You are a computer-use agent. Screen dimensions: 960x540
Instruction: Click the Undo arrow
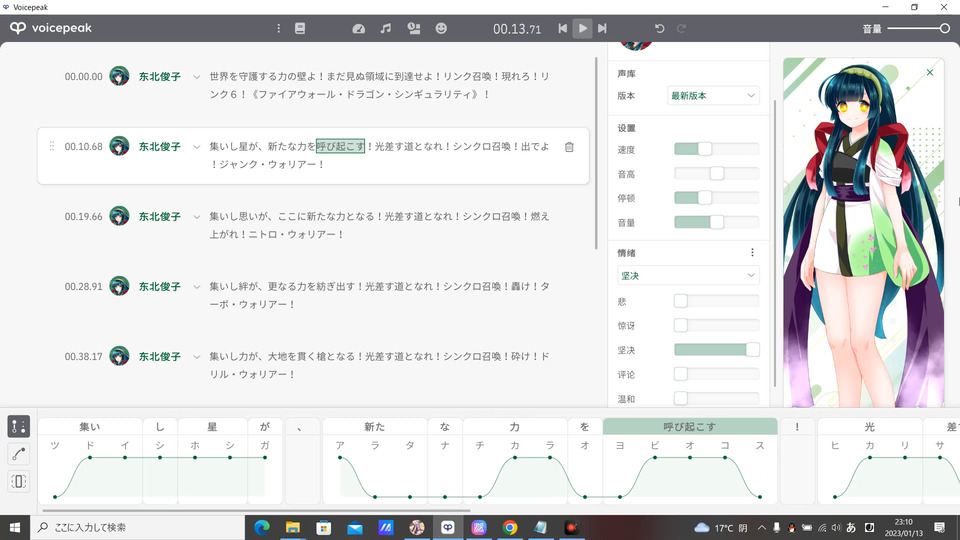pyautogui.click(x=659, y=28)
